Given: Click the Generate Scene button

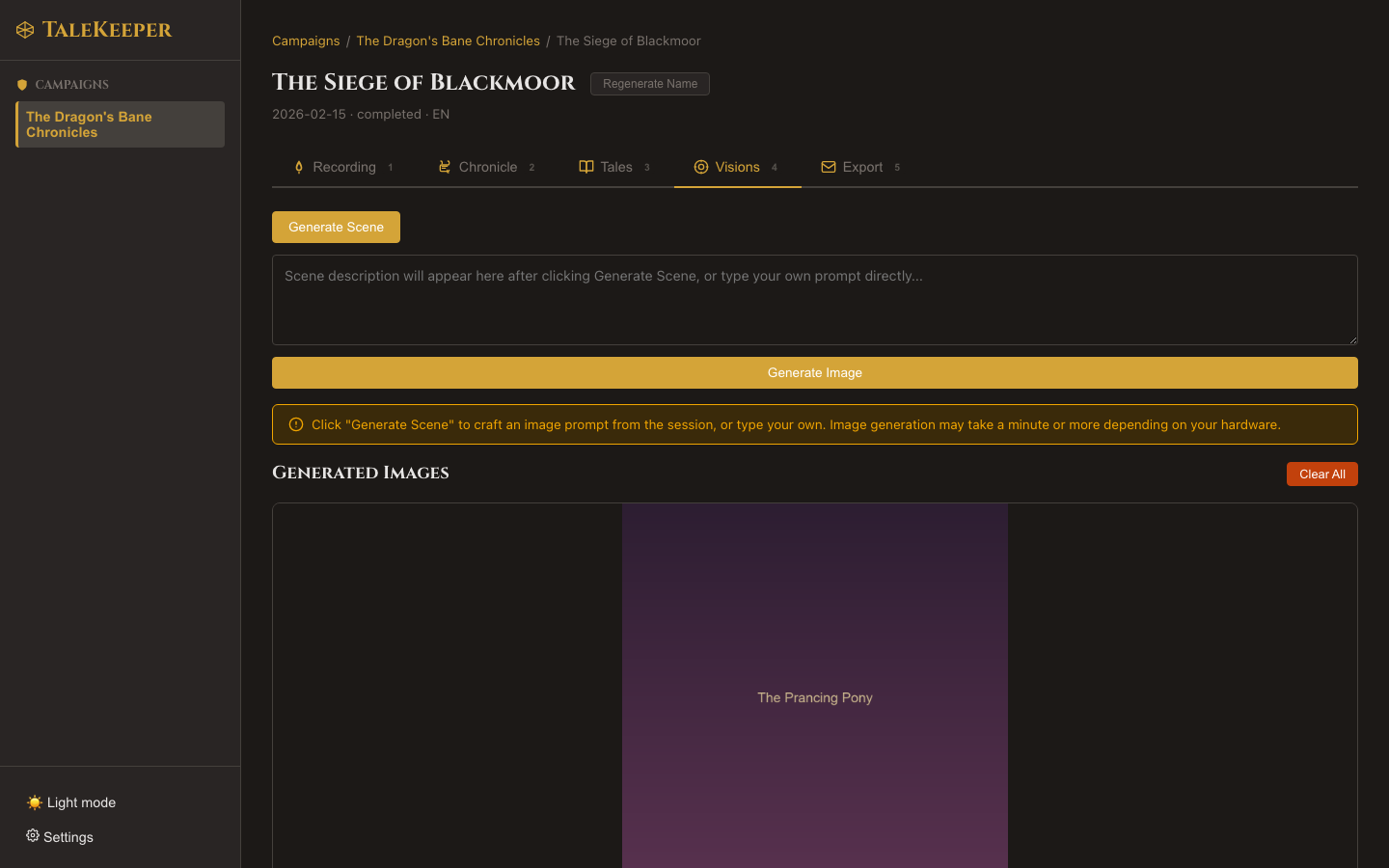Looking at the screenshot, I should [336, 227].
